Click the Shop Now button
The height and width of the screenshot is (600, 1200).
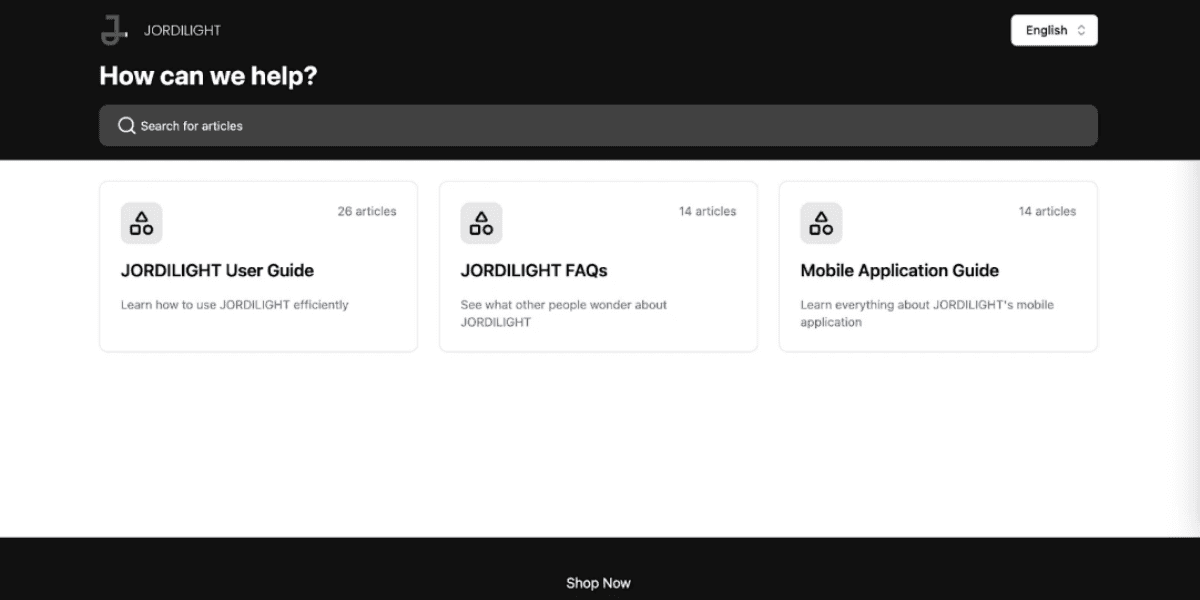click(598, 582)
